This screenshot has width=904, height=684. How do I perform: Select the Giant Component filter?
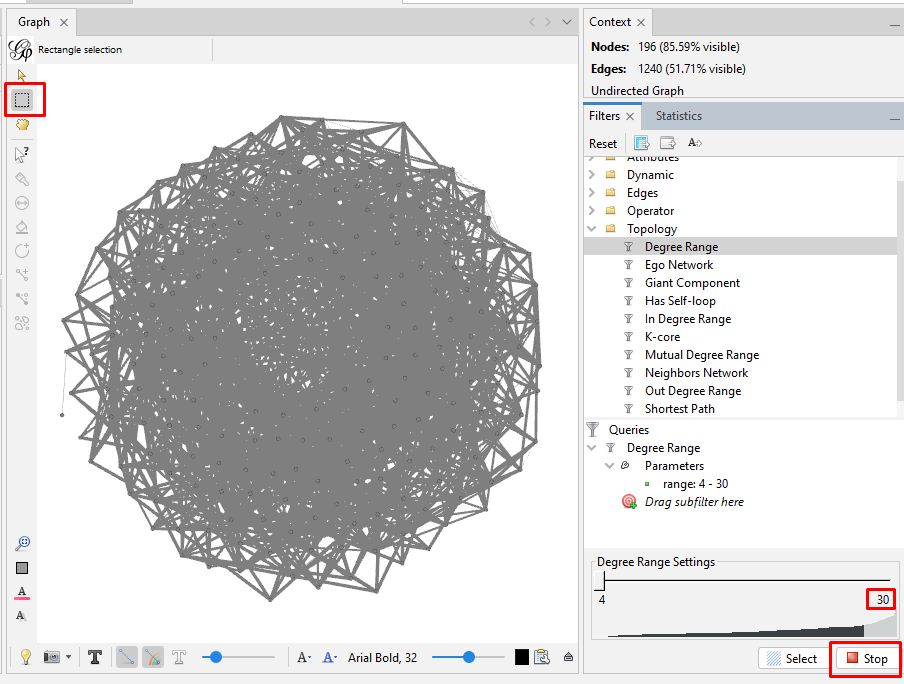(692, 283)
